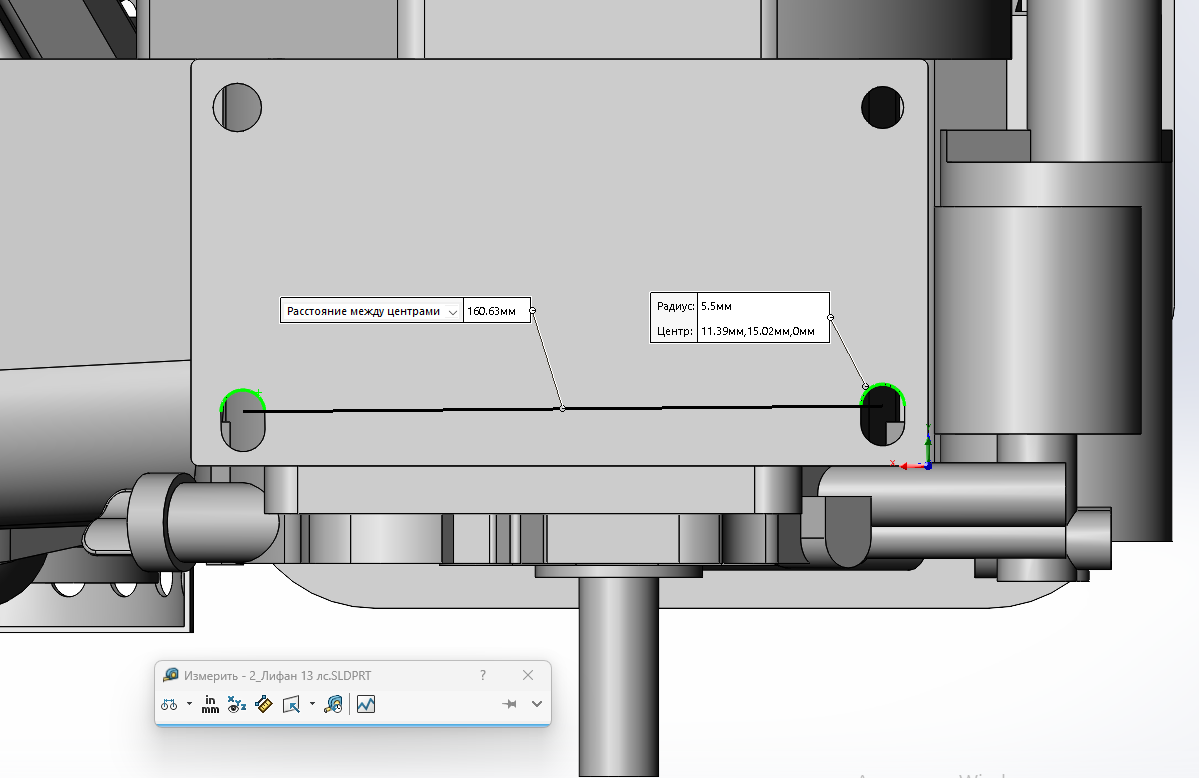The image size is (1199, 778).
Task: Click the projected-on selection icon
Action: click(x=291, y=704)
